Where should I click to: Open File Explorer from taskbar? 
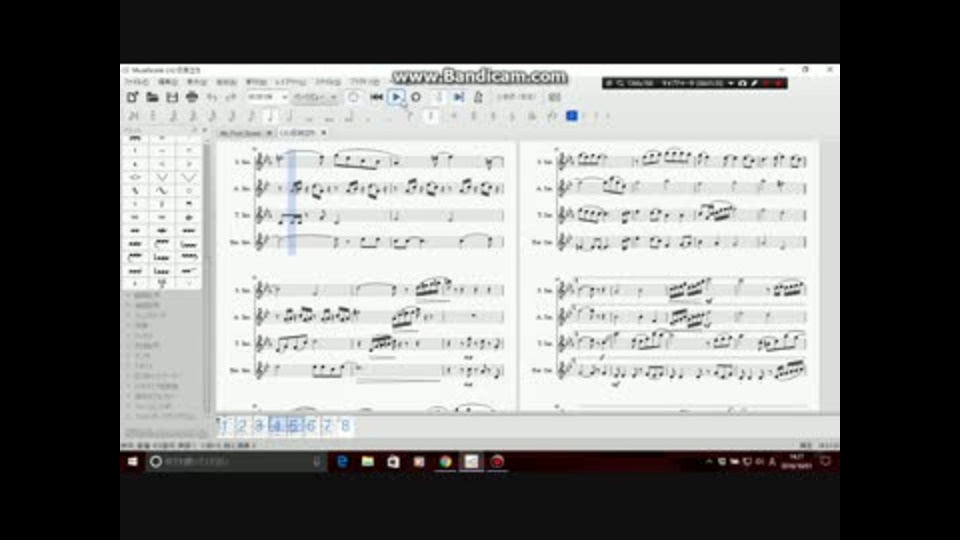coord(367,461)
